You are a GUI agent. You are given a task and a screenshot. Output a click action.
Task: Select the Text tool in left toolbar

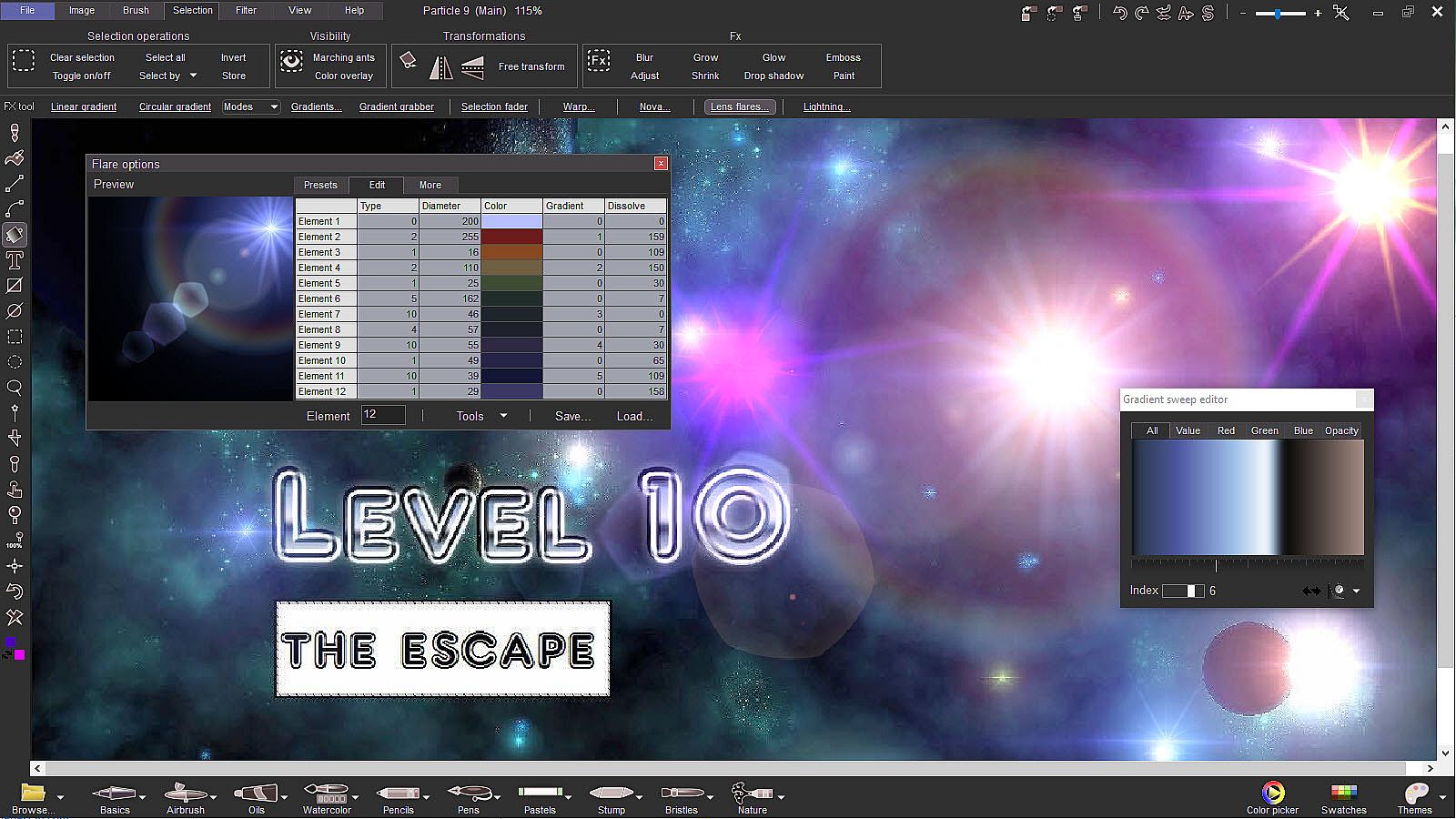pos(15,260)
